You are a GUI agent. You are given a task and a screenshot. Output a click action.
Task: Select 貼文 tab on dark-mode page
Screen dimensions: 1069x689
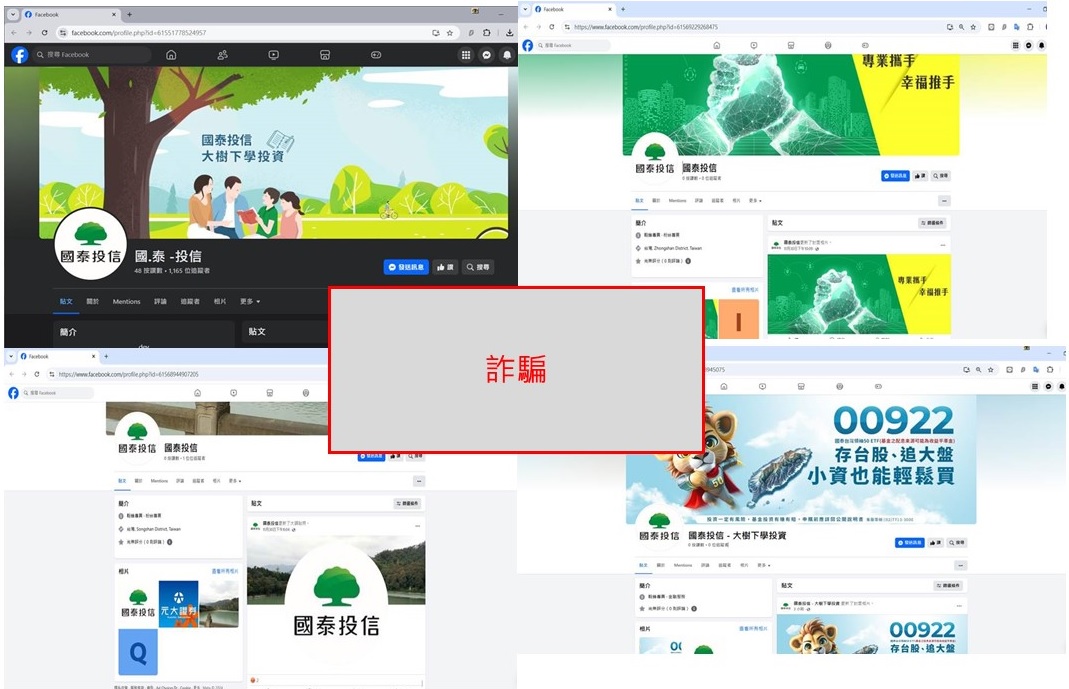(x=66, y=301)
